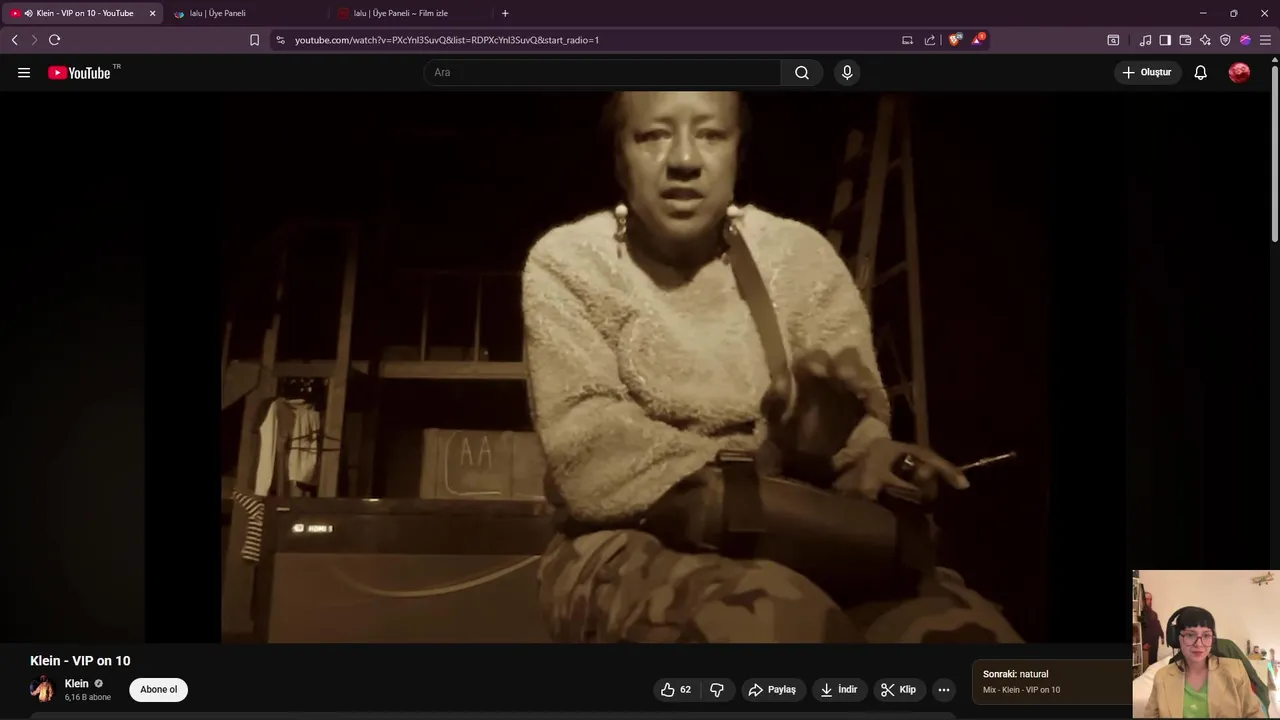Image resolution: width=1280 pixels, height=720 pixels.
Task: Open the Klein channel name link
Action: pyautogui.click(x=76, y=684)
